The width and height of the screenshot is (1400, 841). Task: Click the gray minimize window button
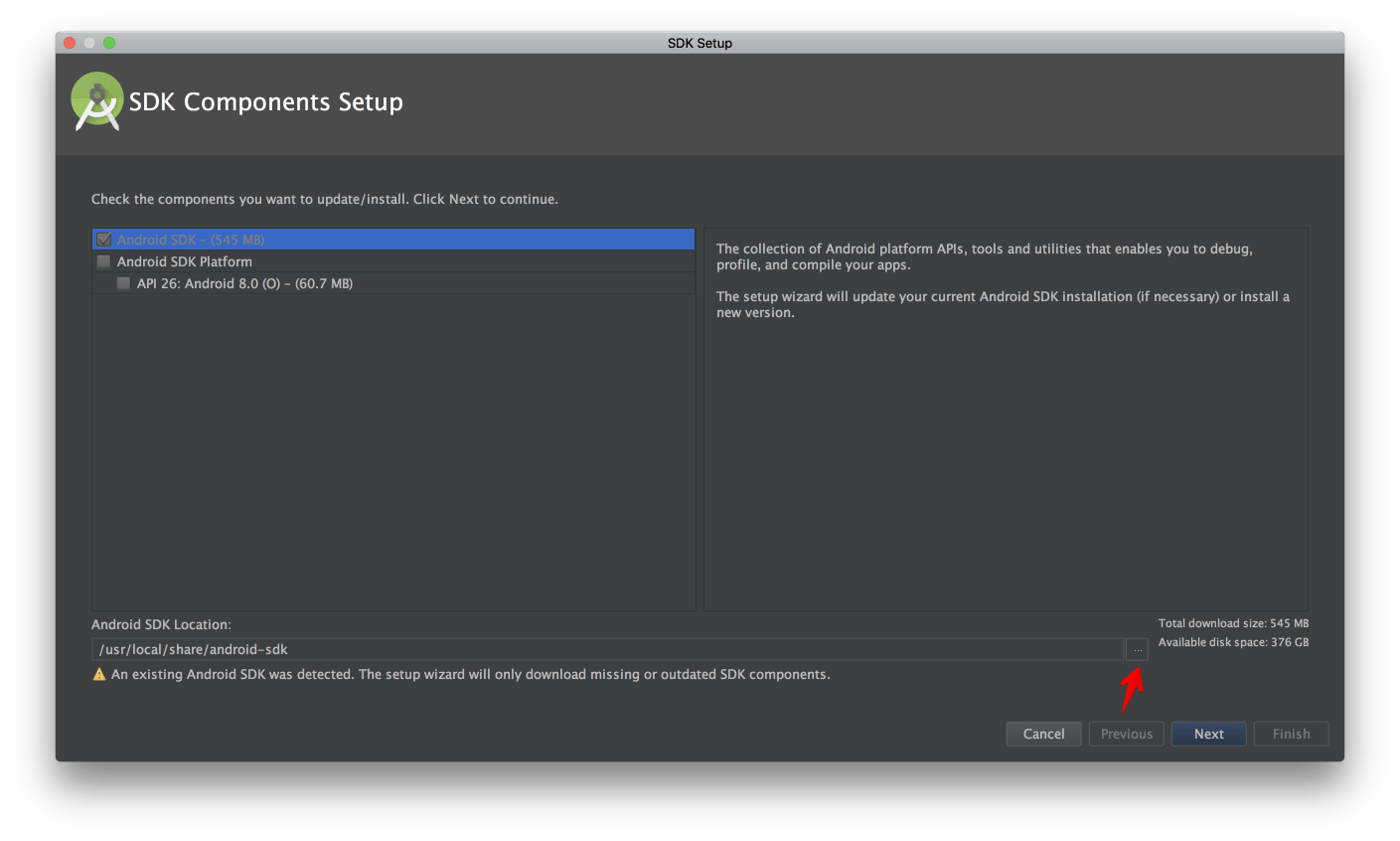tap(89, 43)
